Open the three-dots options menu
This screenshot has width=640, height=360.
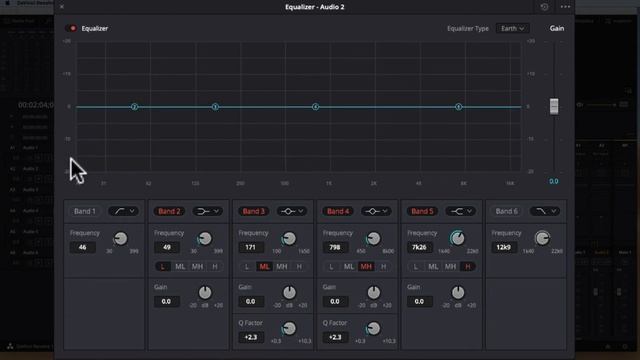565,7
